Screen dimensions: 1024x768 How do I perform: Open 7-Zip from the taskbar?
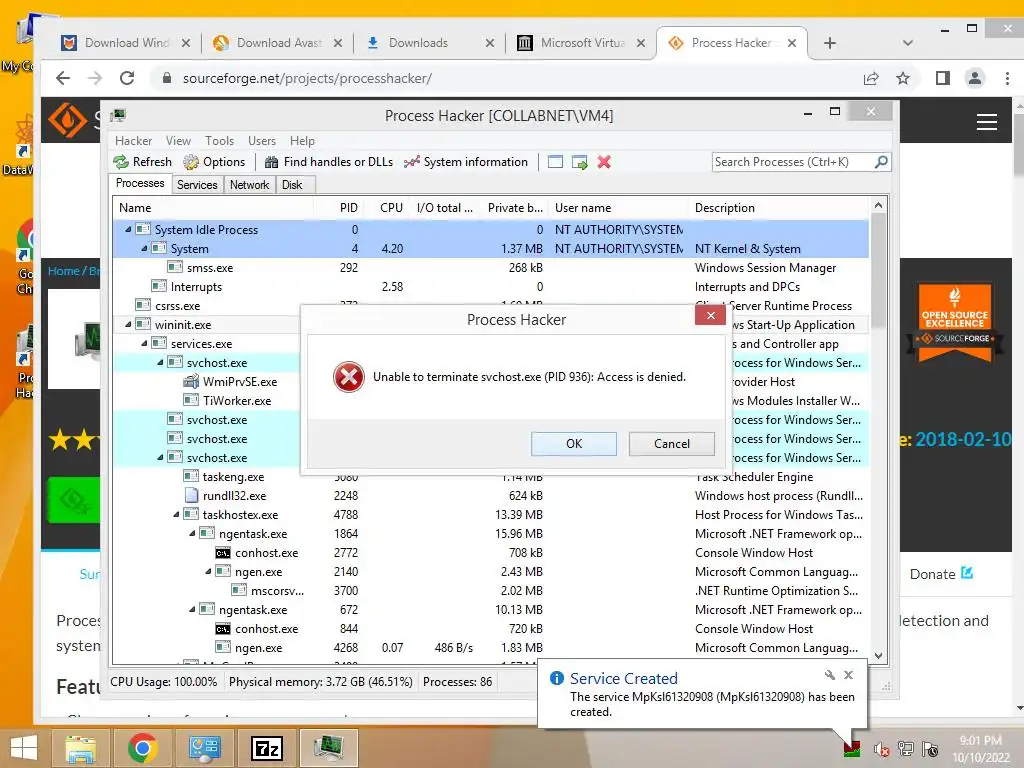point(268,748)
